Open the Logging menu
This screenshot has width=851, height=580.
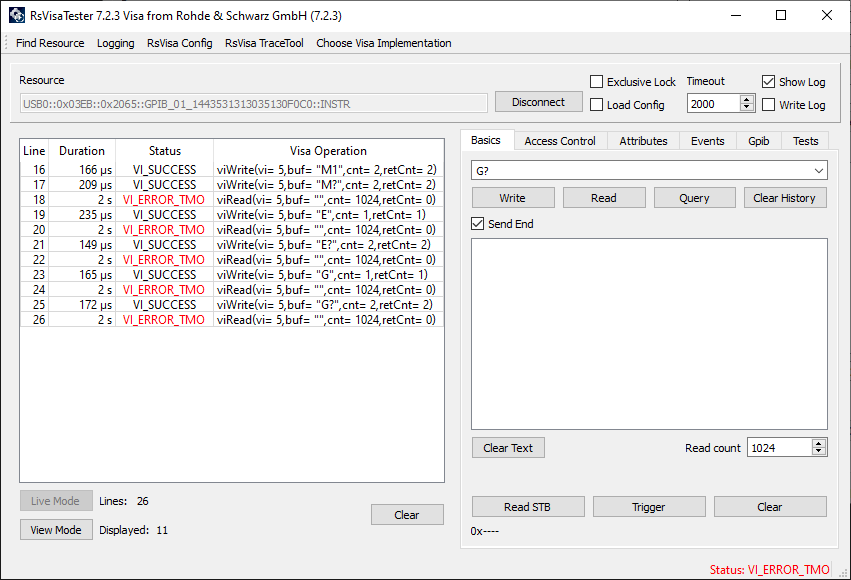click(x=116, y=43)
